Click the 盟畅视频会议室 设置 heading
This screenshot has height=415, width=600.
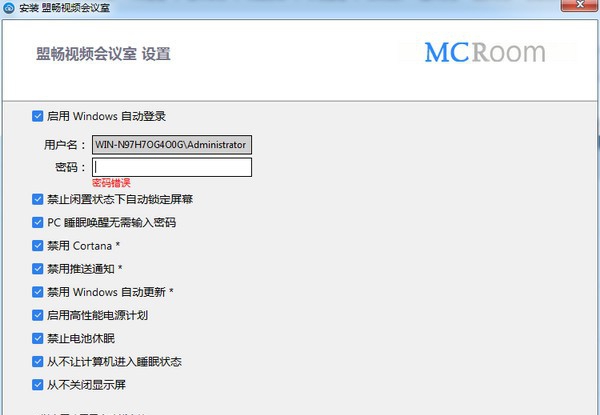click(x=103, y=54)
